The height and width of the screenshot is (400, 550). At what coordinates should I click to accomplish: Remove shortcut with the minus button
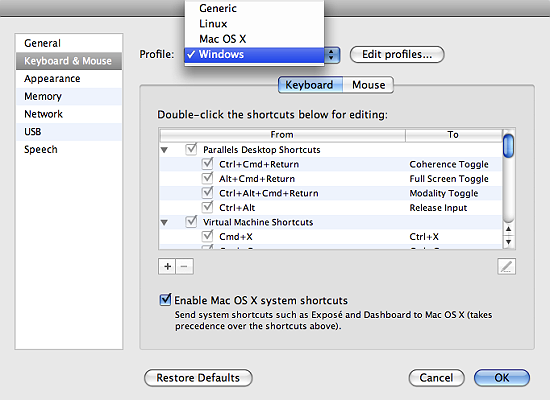click(185, 267)
